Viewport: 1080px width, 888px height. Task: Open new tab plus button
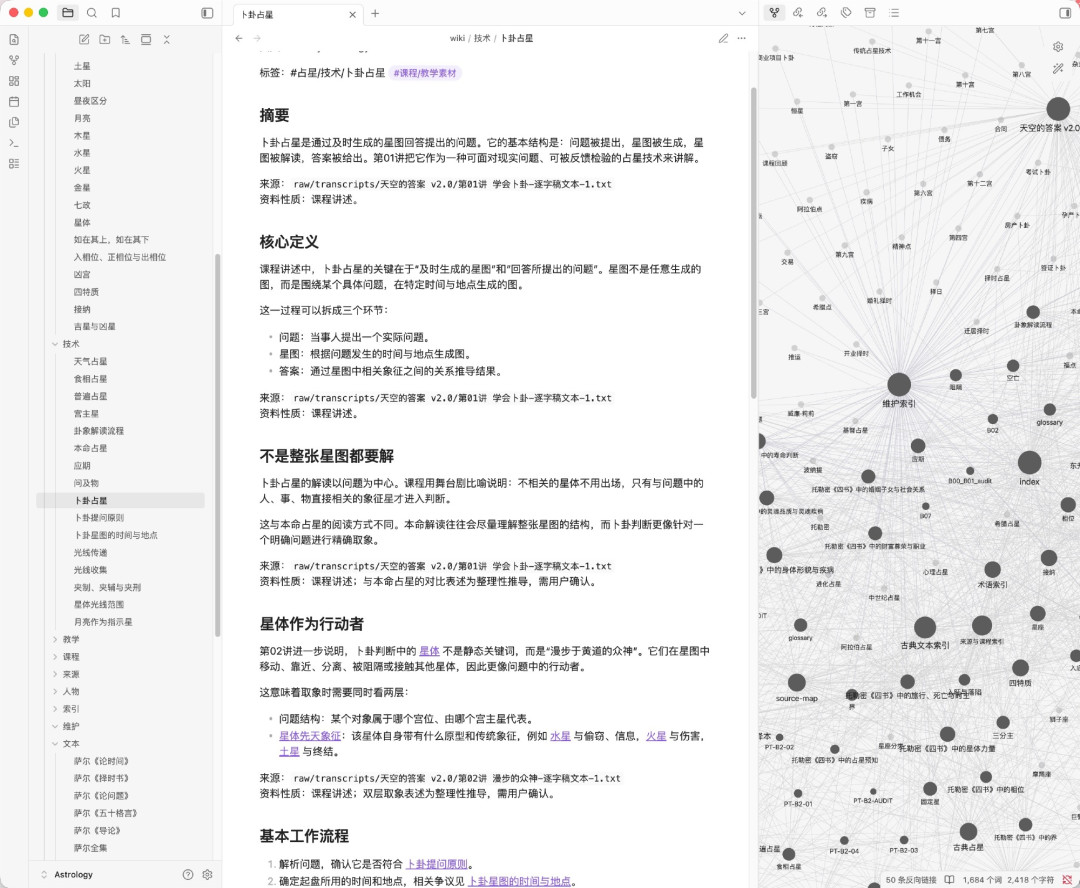375,13
